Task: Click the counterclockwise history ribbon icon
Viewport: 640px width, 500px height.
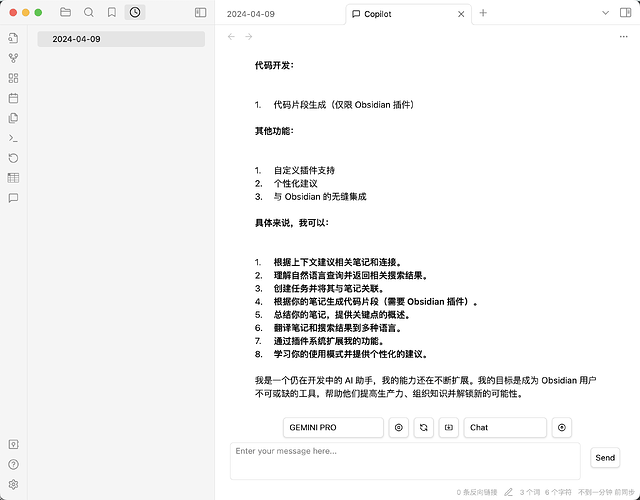Action: pos(13,158)
